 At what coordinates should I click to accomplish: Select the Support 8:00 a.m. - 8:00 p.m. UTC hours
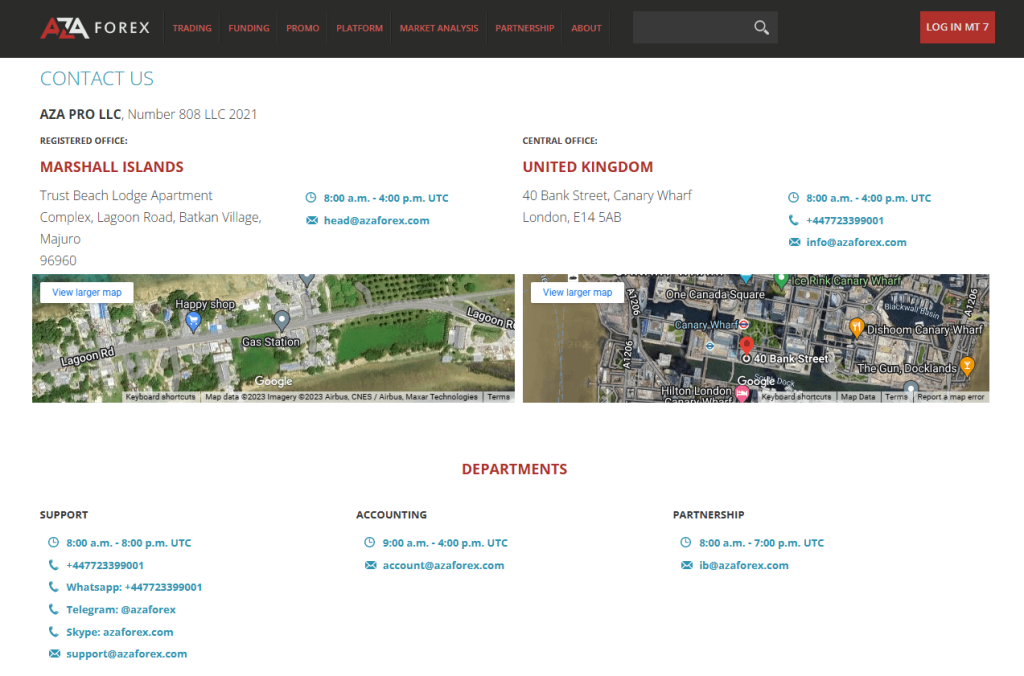pyautogui.click(x=129, y=542)
